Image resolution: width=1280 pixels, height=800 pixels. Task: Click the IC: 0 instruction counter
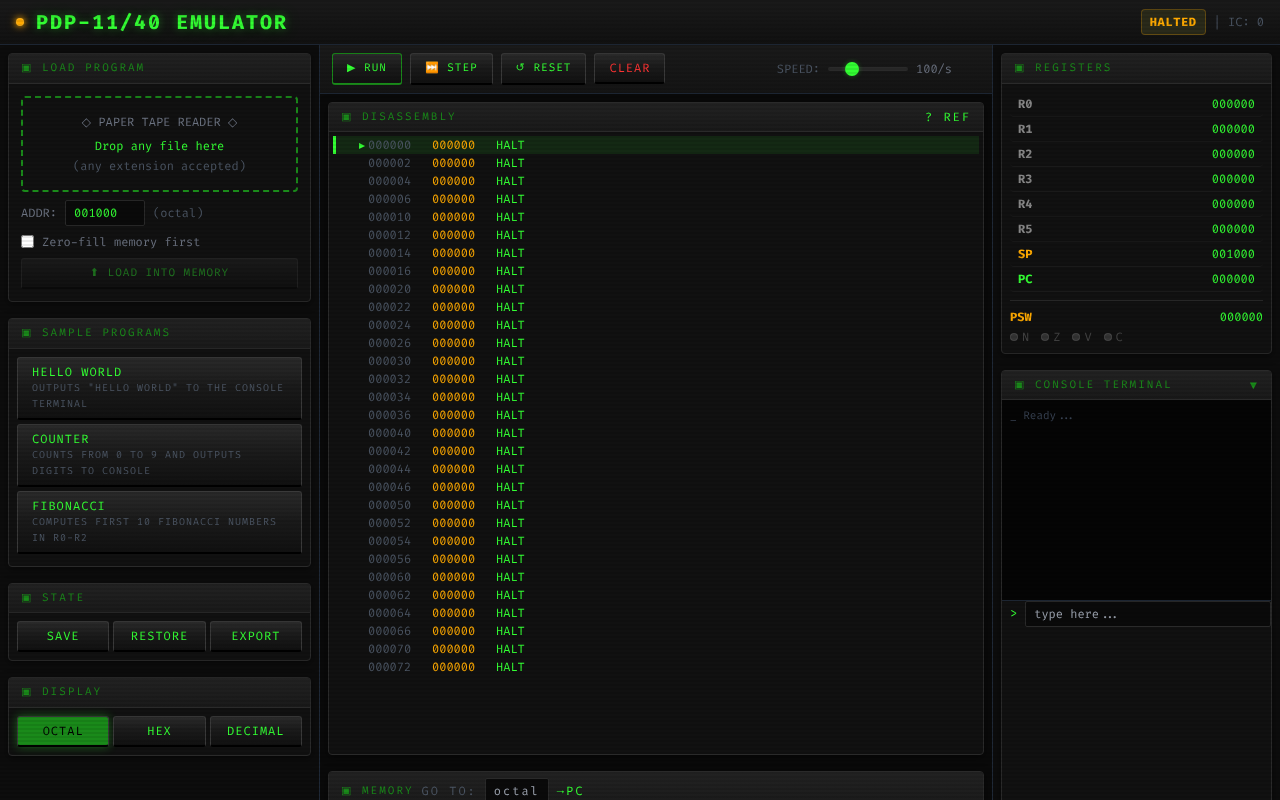coord(1246,22)
